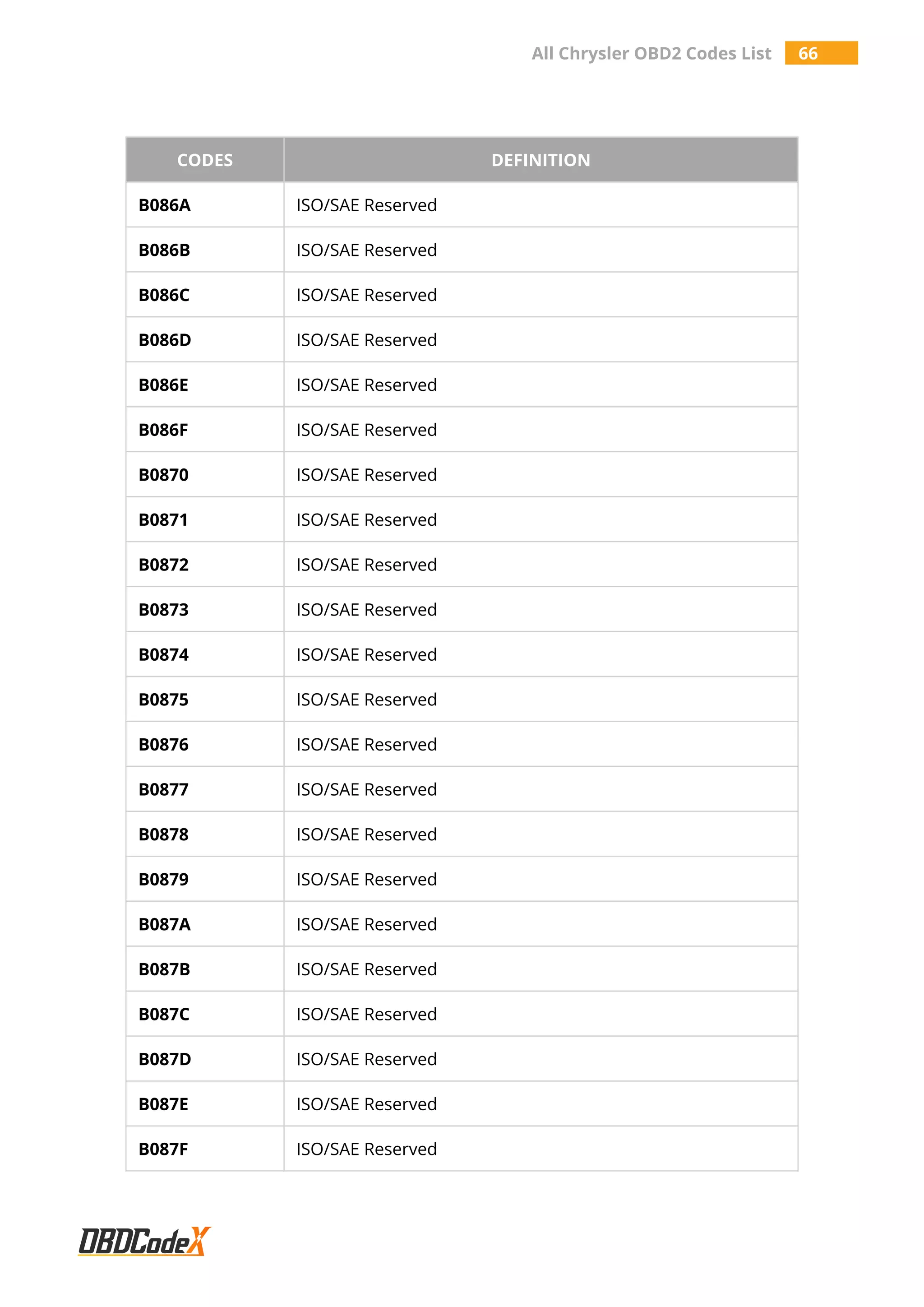The width and height of the screenshot is (924, 1307).
Task: Click the definition text beside B0872
Action: click(366, 565)
